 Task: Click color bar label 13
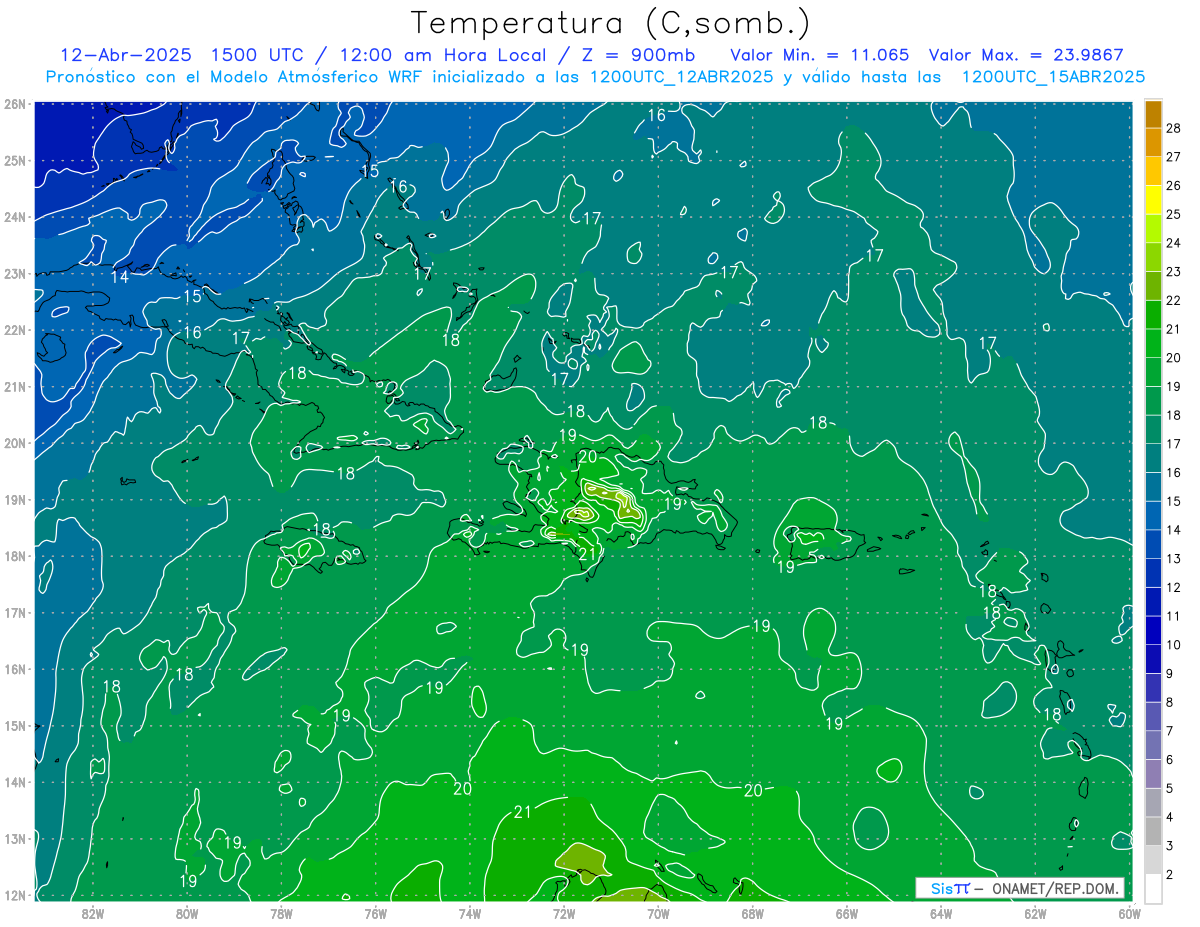click(1173, 558)
